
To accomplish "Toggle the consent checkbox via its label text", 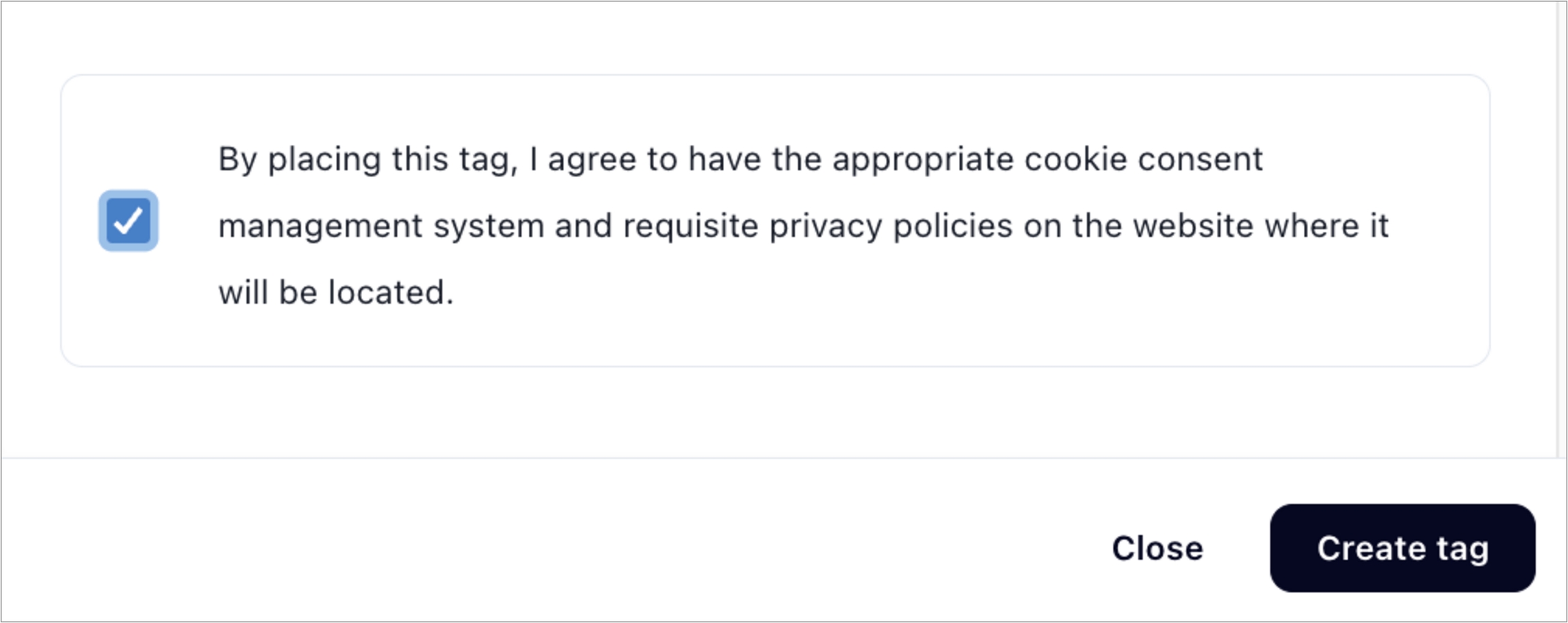I will (681, 226).
